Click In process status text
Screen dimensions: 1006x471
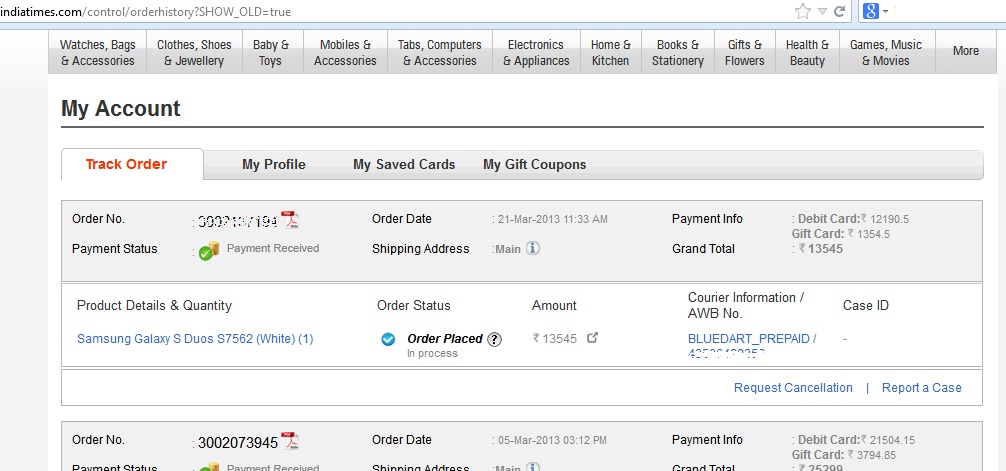(432, 354)
